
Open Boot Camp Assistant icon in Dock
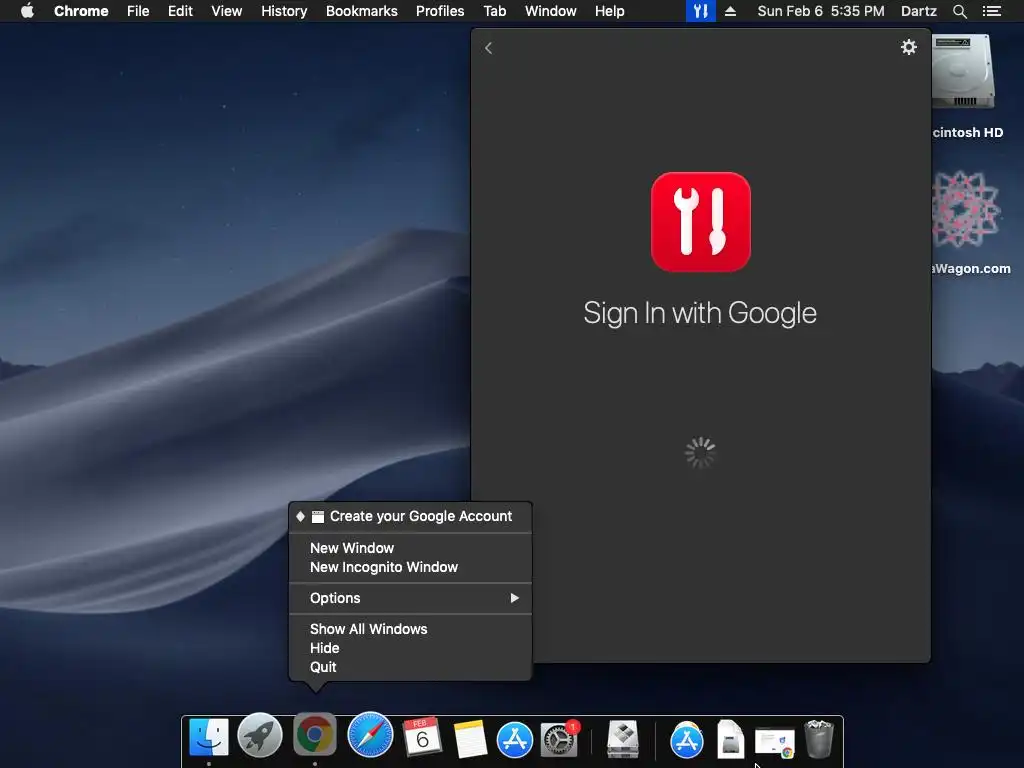click(x=622, y=739)
